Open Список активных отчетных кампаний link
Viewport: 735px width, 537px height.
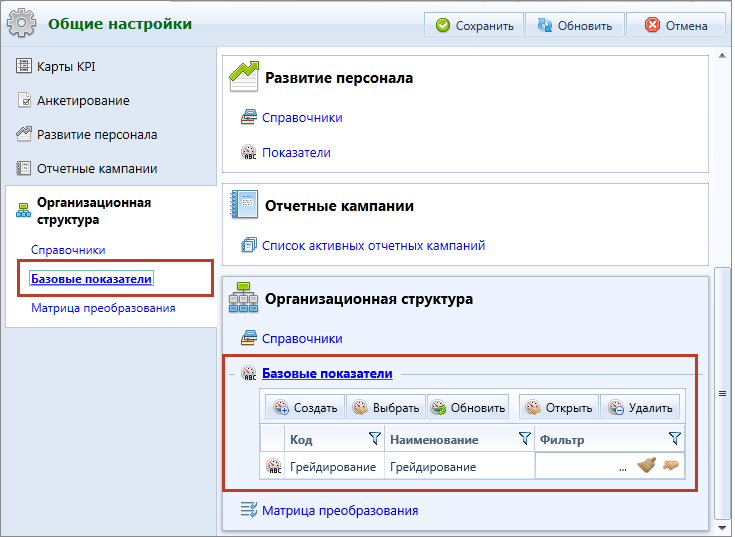(x=374, y=246)
